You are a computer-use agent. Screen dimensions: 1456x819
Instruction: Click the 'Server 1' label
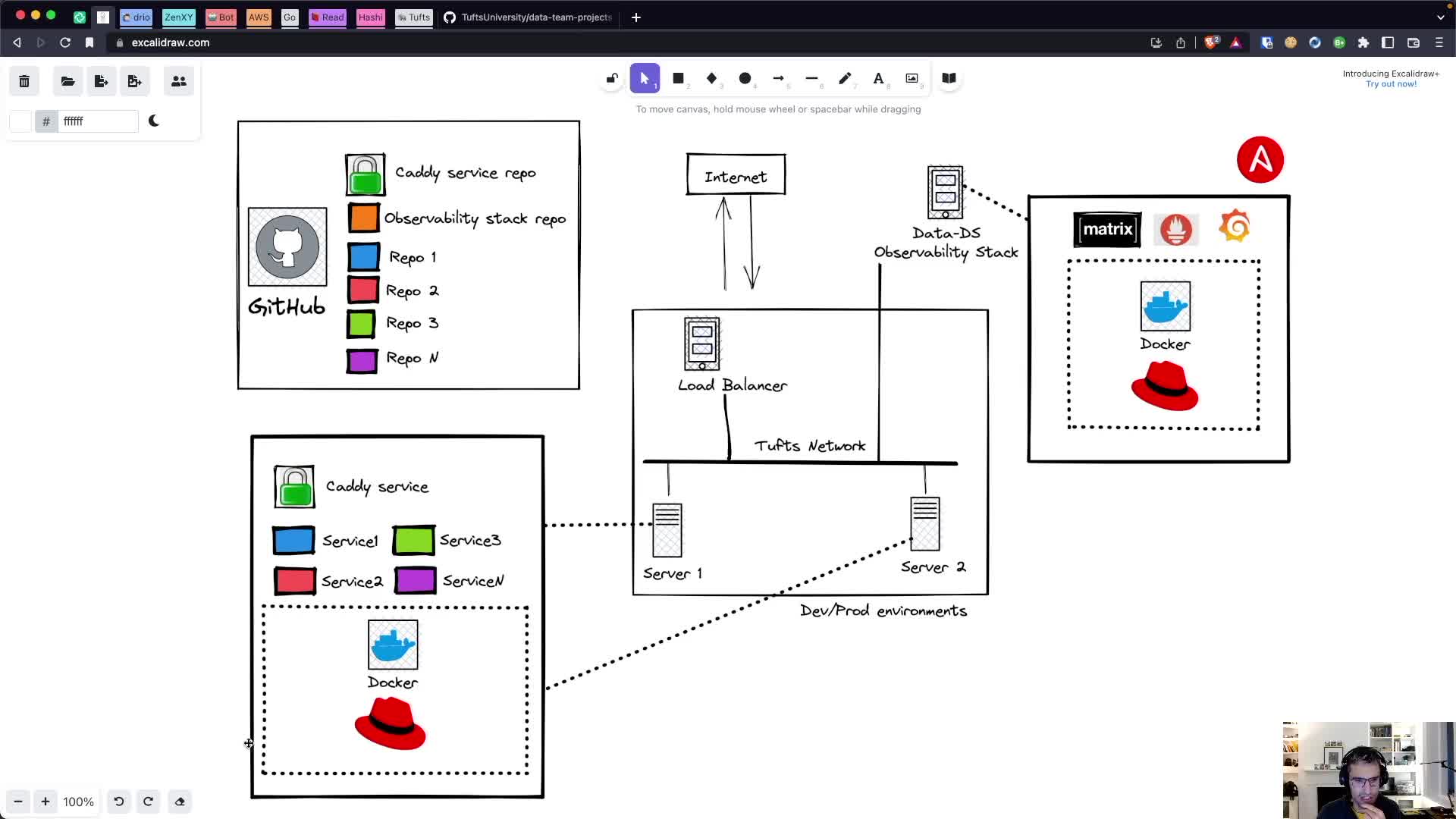tap(673, 574)
